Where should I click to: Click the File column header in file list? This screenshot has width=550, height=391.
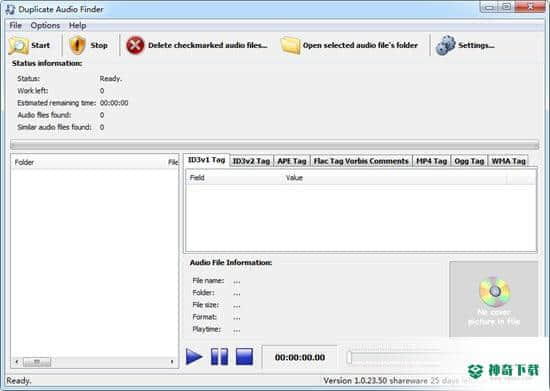click(173, 162)
